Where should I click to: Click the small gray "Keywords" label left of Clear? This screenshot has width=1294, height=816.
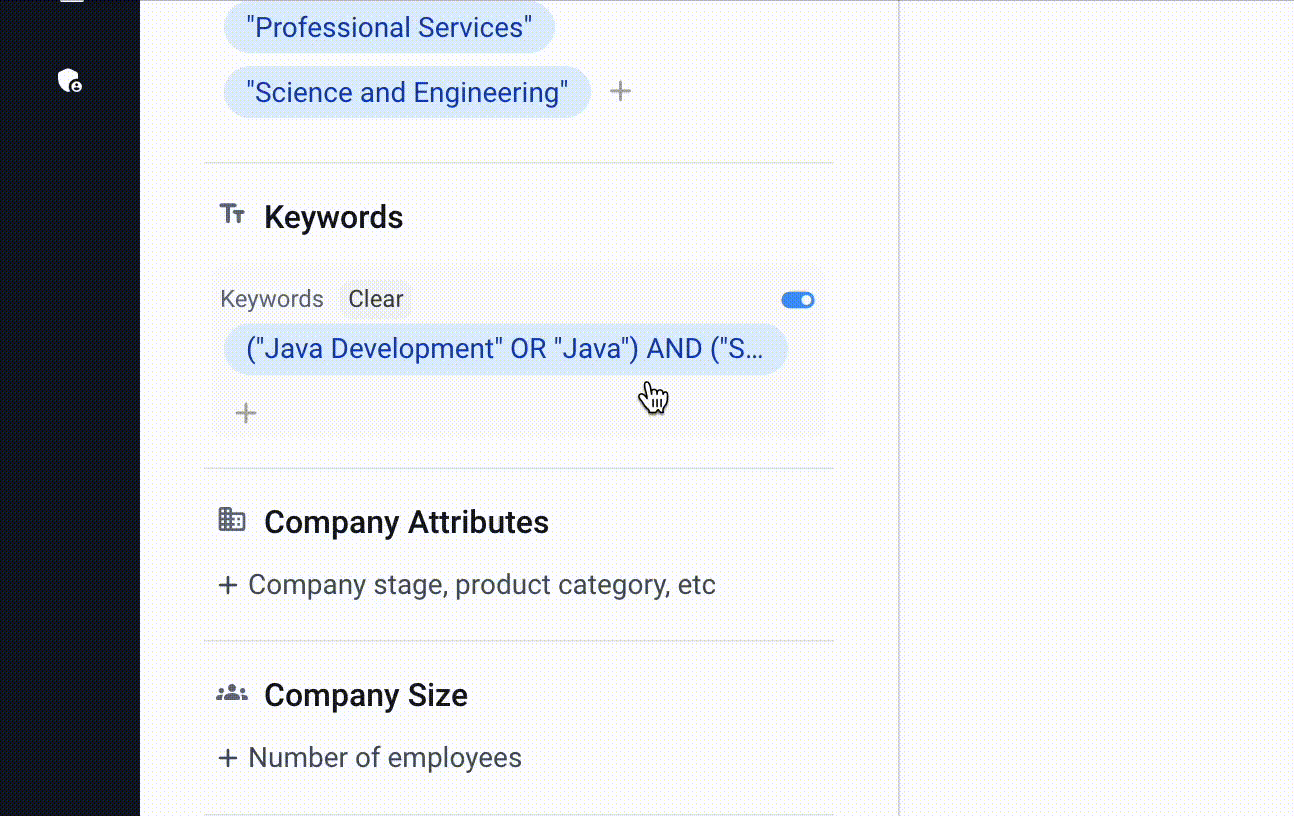pyautogui.click(x=271, y=299)
